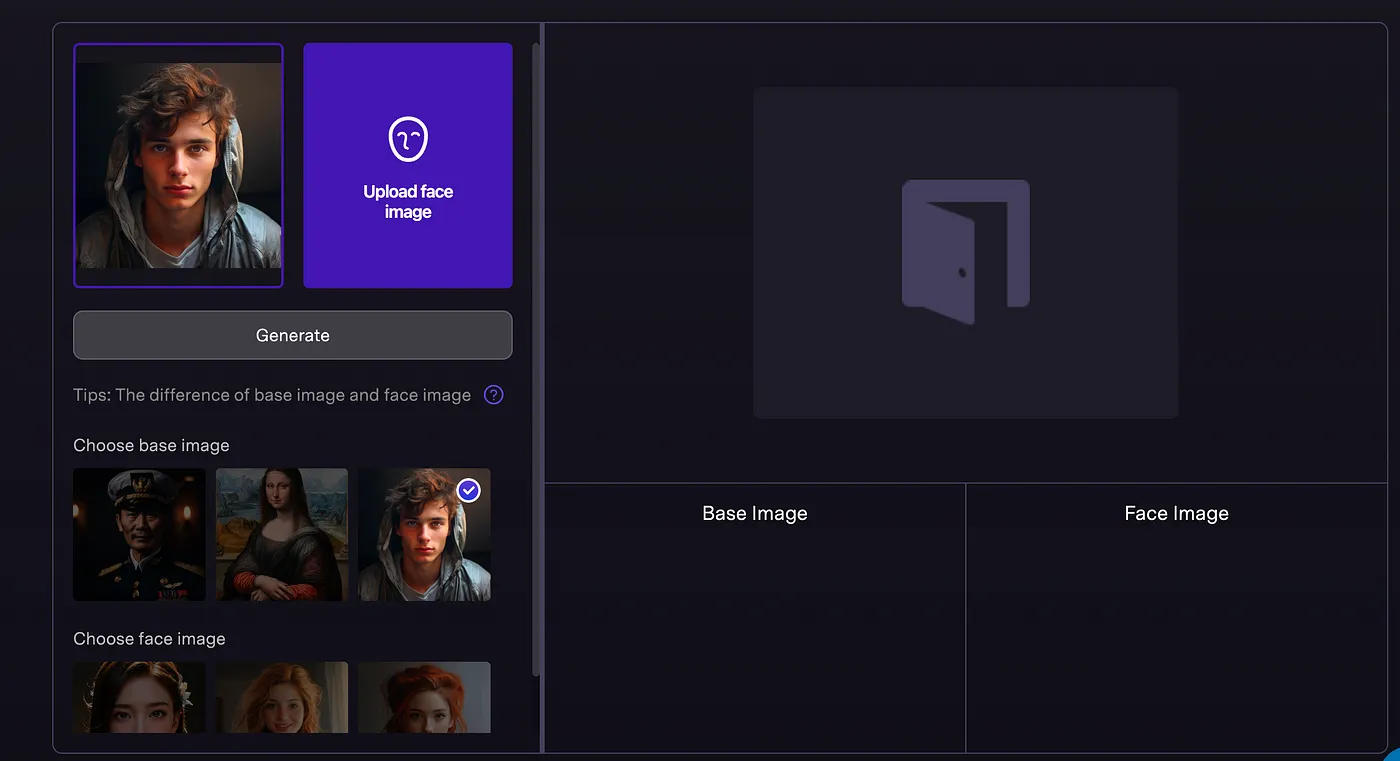Click the "Choose base image" heading
The image size is (1400, 761).
151,445
